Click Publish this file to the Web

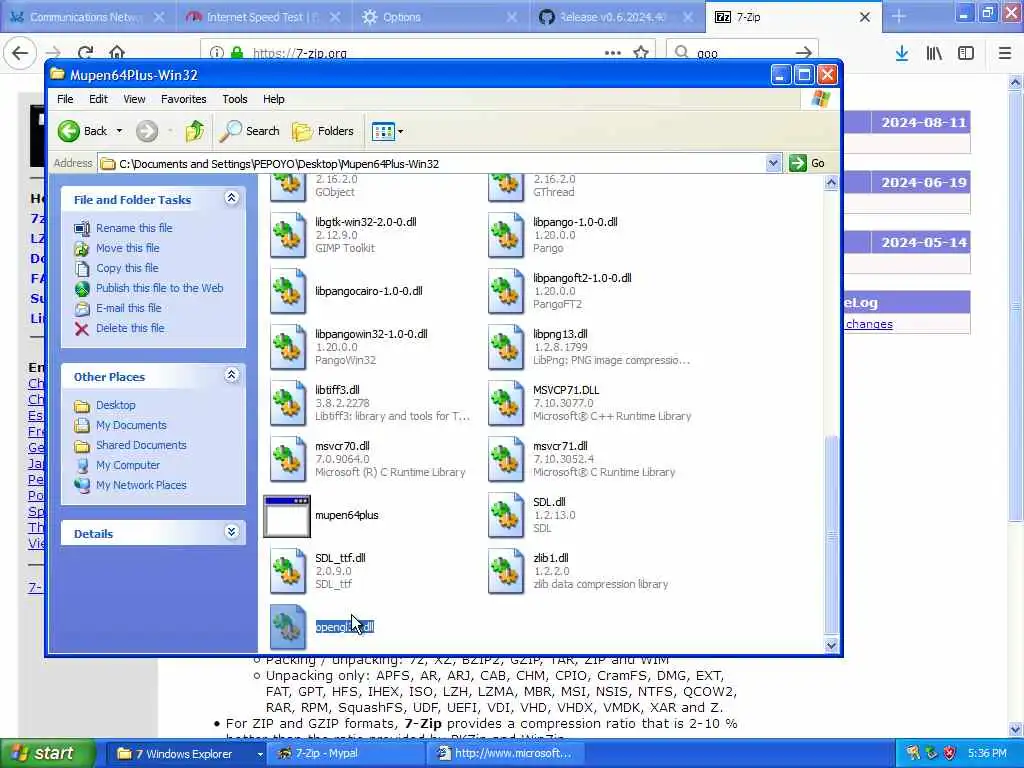pyautogui.click(x=159, y=288)
